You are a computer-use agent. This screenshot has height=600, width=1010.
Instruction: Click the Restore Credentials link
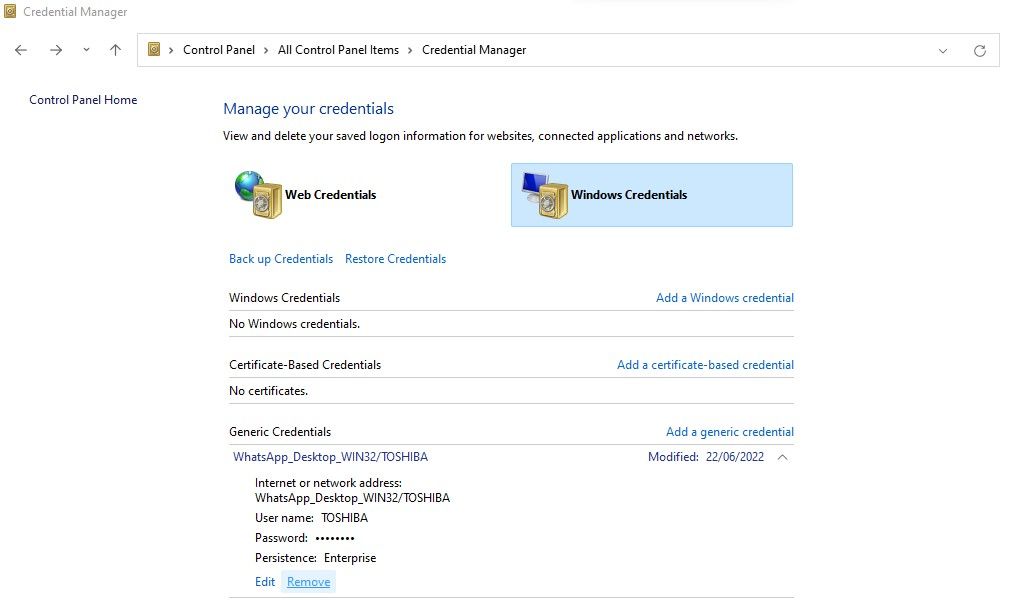coord(395,258)
